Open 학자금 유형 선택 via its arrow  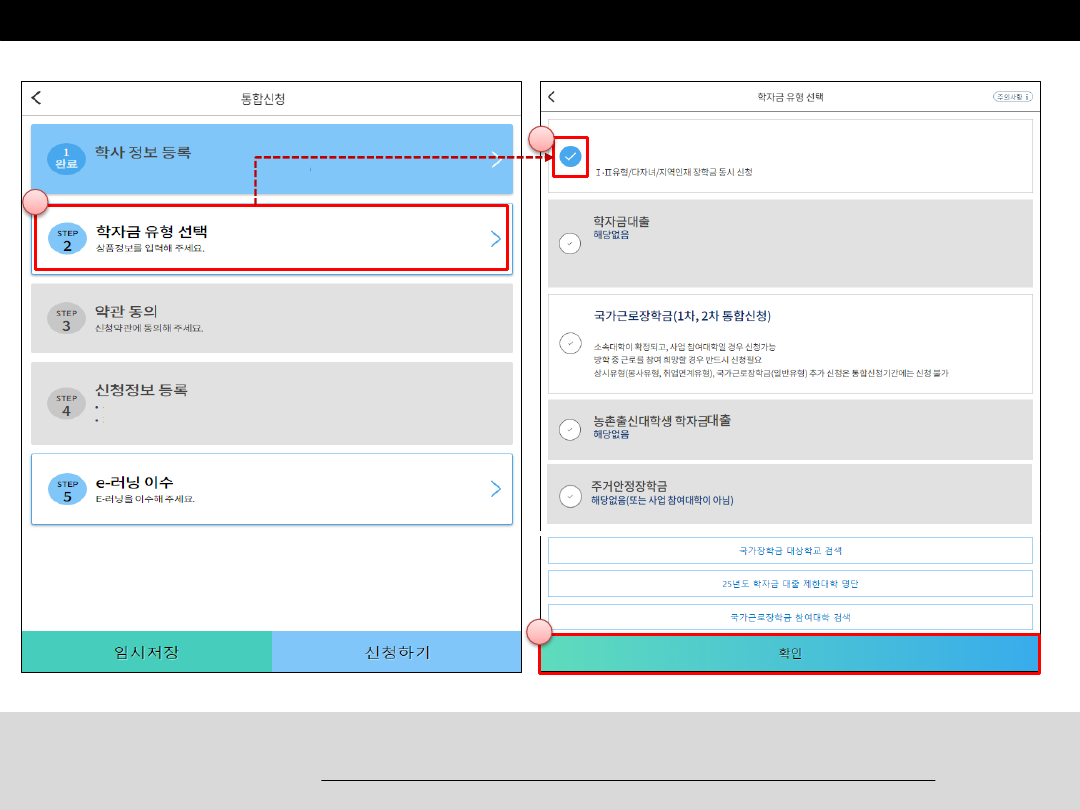click(x=496, y=238)
